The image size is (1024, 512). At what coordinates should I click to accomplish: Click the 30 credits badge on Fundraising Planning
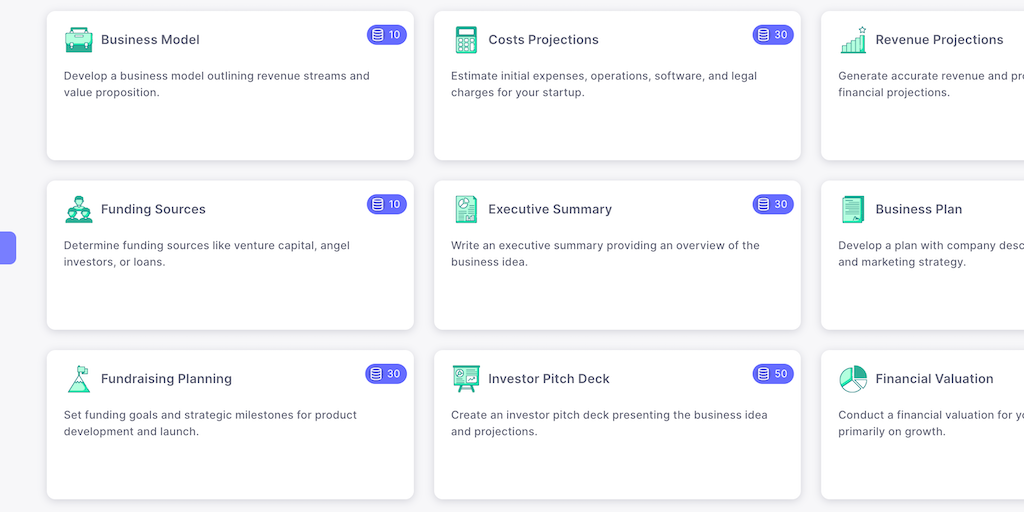click(x=386, y=374)
